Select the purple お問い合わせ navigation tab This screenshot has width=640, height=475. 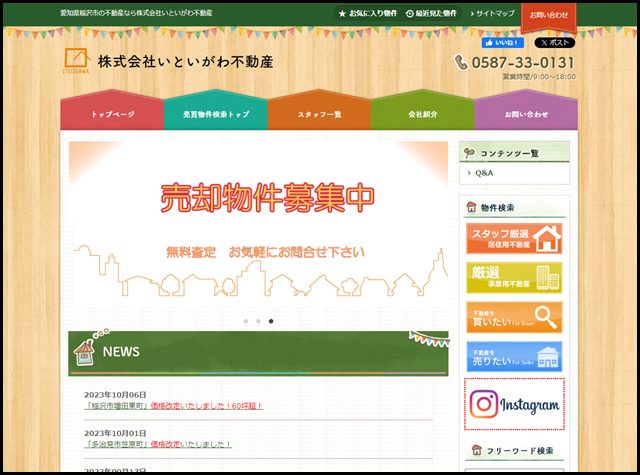[526, 111]
